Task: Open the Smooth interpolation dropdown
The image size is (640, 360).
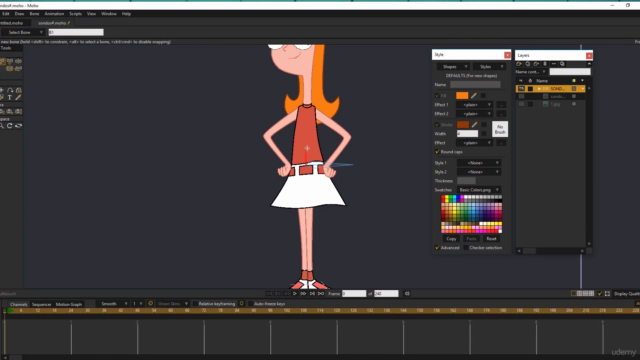Action: coord(112,304)
